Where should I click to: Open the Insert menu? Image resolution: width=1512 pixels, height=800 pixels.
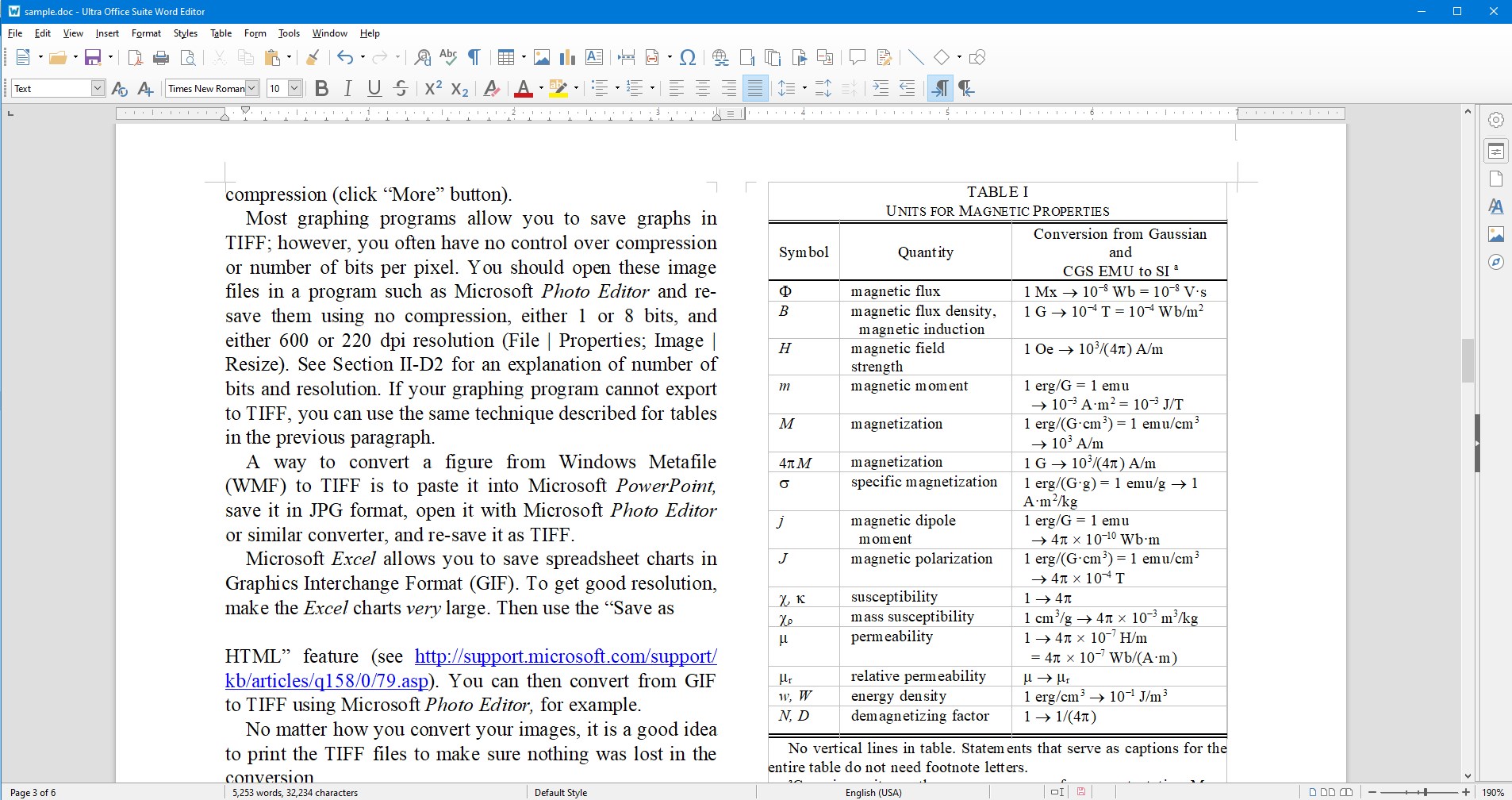[107, 33]
